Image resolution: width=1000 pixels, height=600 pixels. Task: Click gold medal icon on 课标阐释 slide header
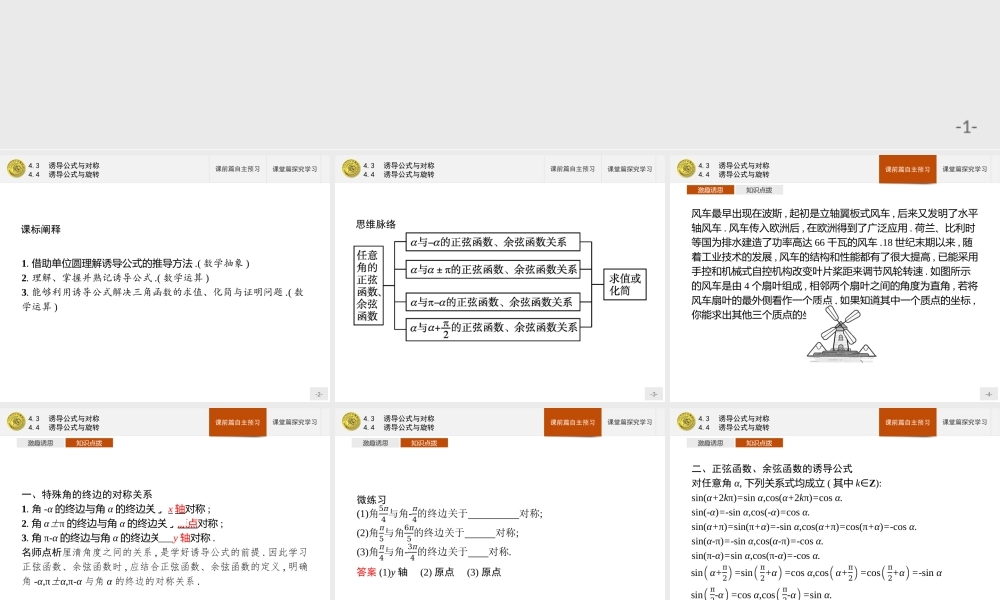[x=15, y=168]
